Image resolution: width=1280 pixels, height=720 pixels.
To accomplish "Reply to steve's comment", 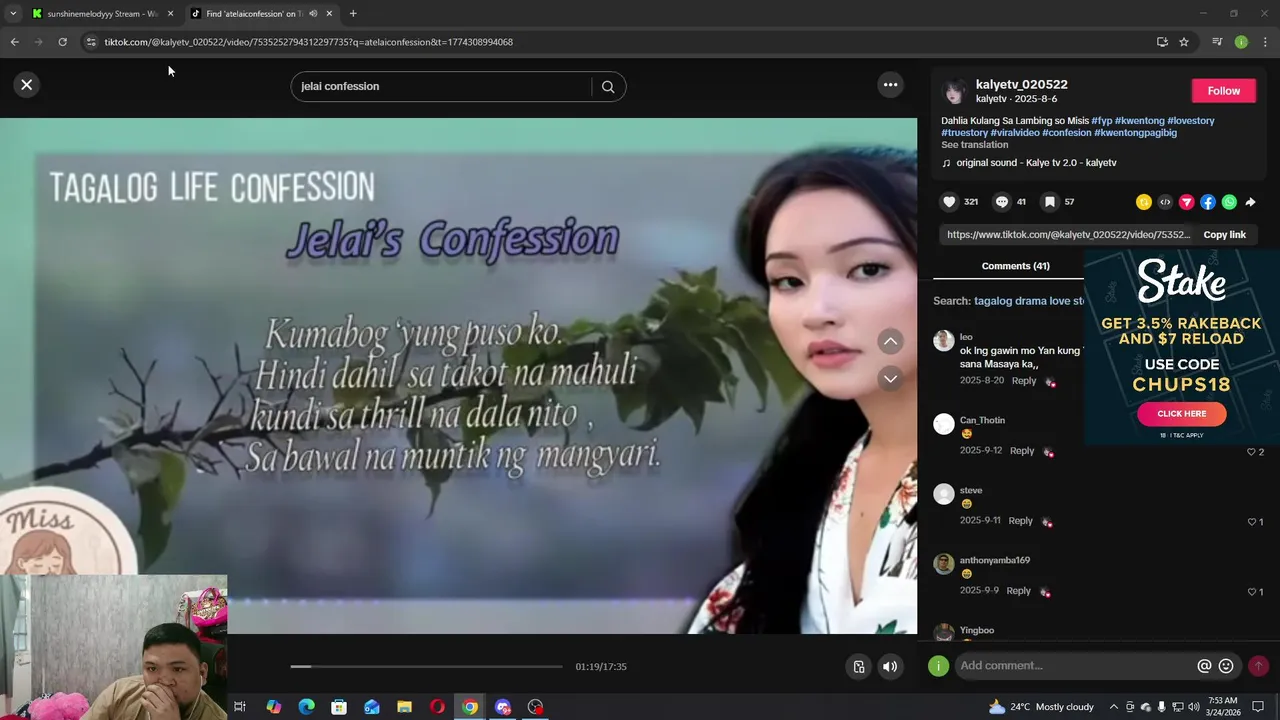I will pyautogui.click(x=1020, y=521).
